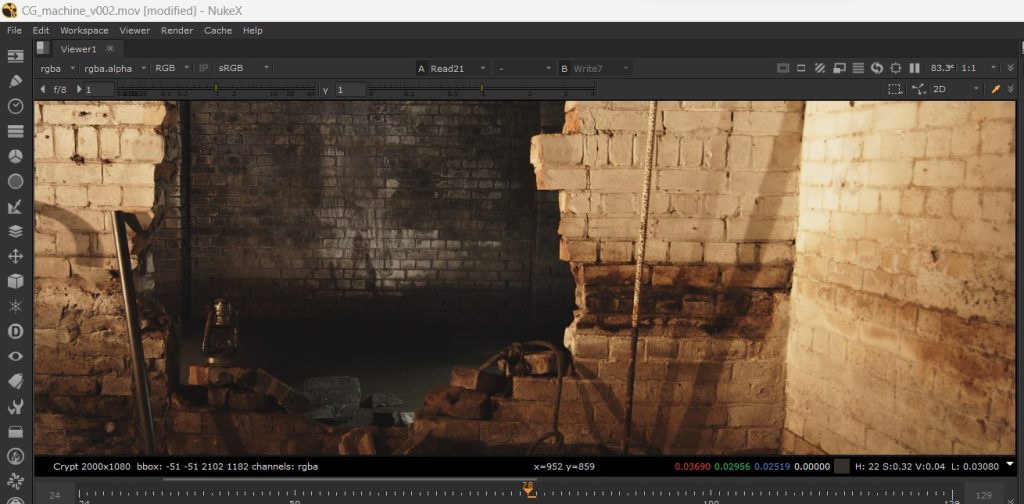Click the target proxy/crosshair square icon
1024x504 pixels.
896,68
